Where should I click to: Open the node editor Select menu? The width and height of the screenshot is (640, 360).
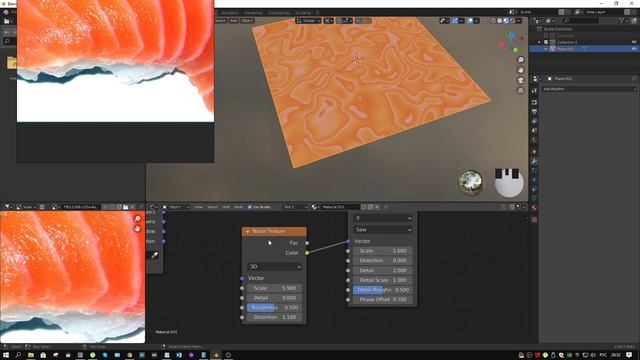213,207
